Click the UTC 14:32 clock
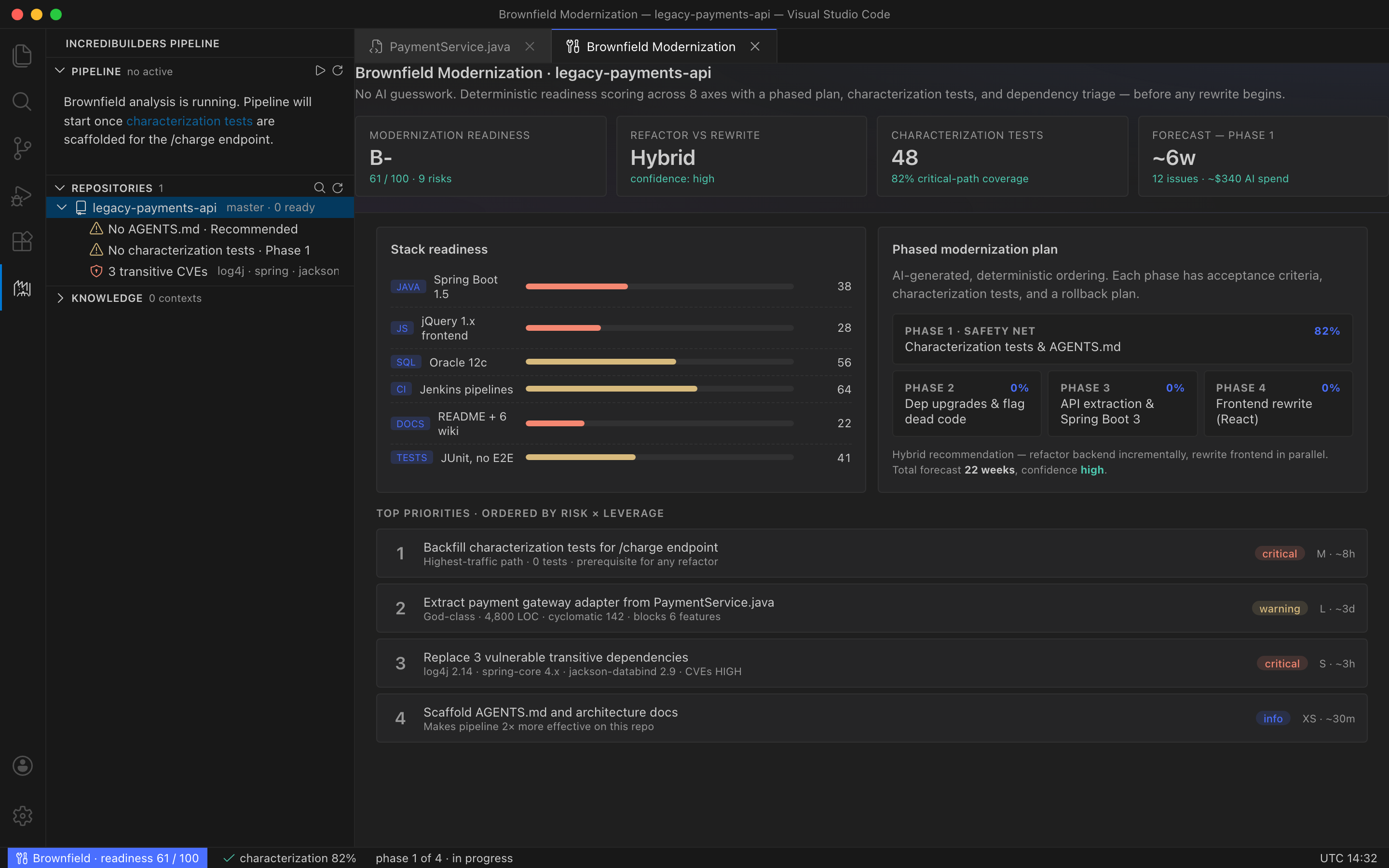This screenshot has height=868, width=1389. click(1348, 858)
